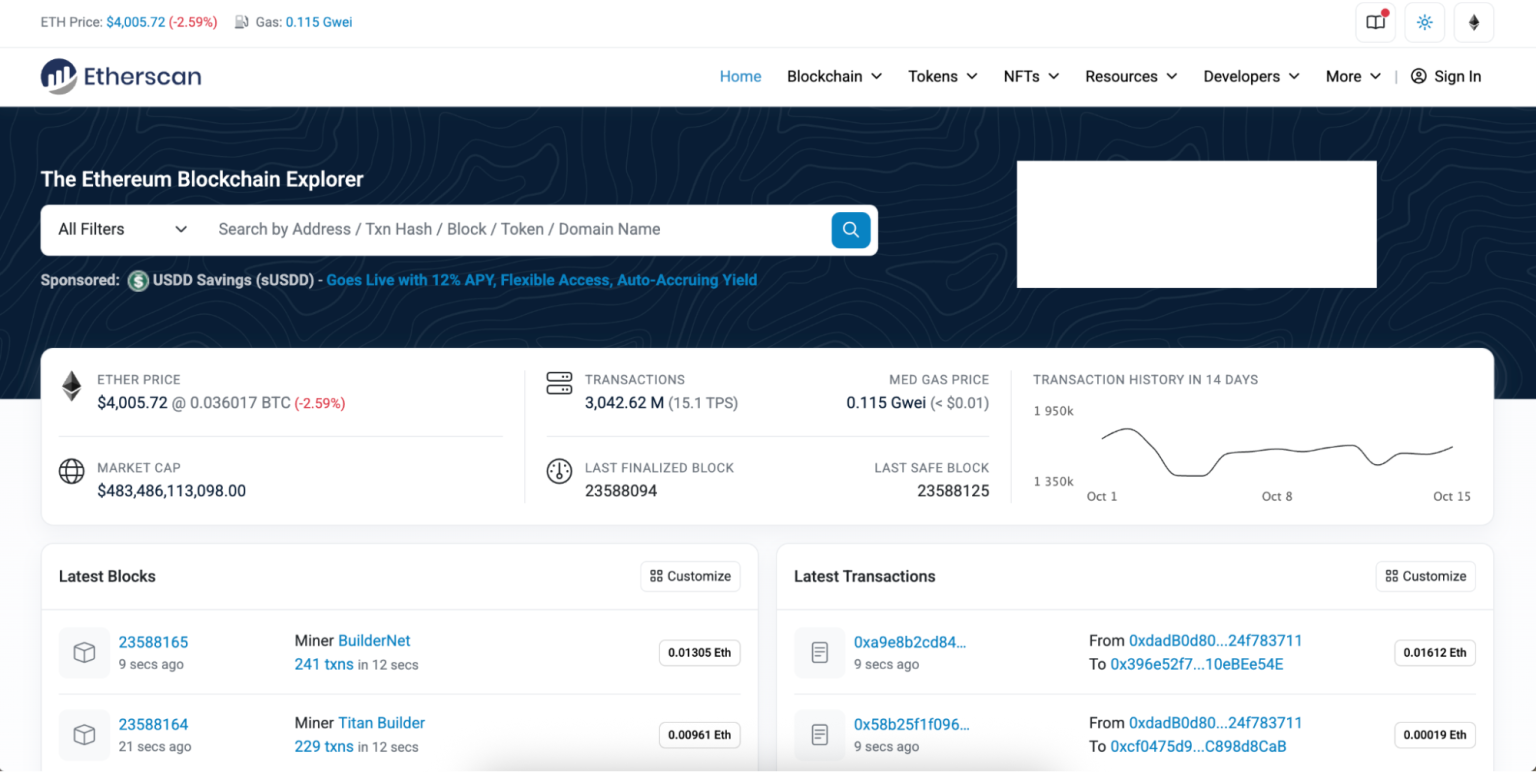Open block 23588164

click(x=153, y=724)
